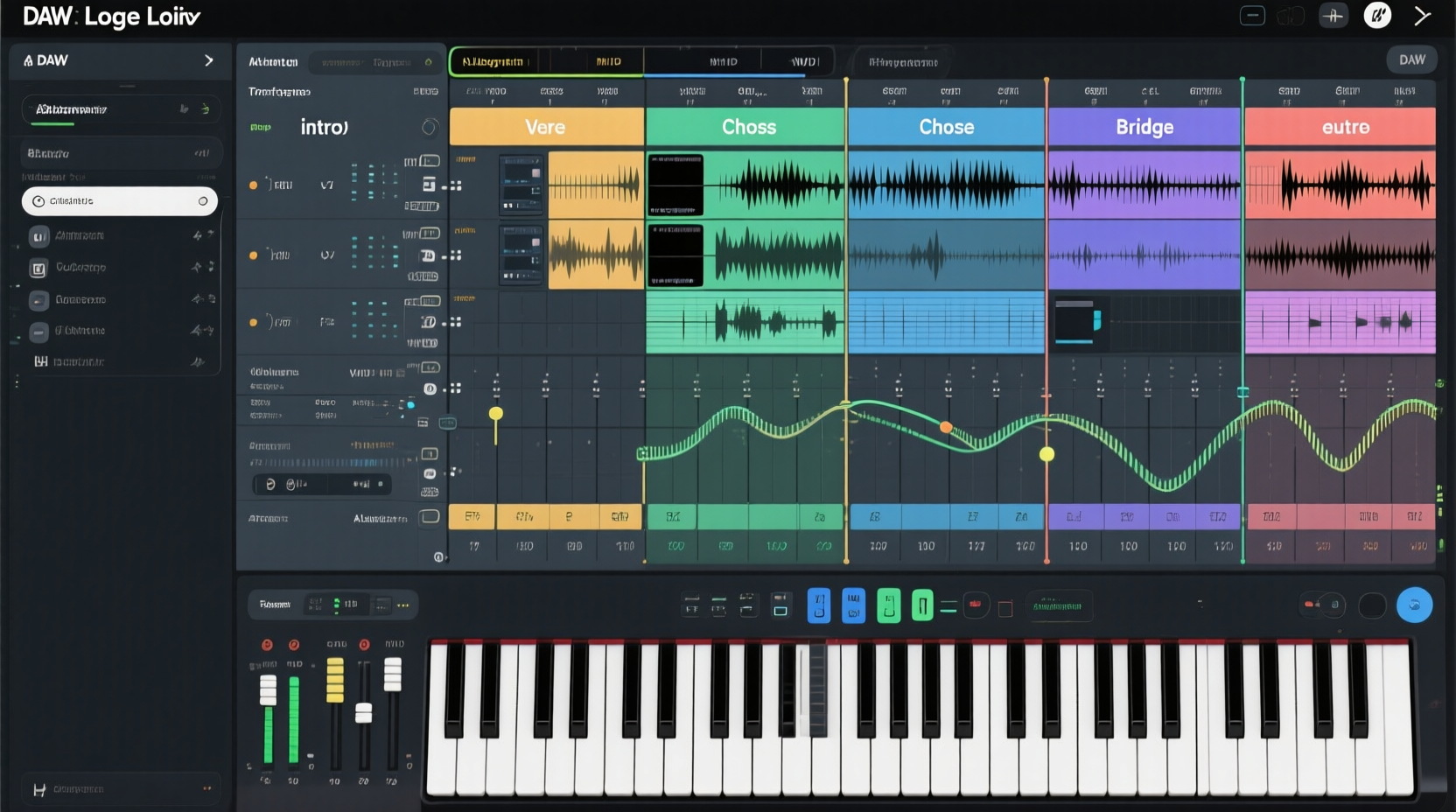Click the white circular icon in top bar
This screenshot has height=812, width=1456.
[1377, 16]
